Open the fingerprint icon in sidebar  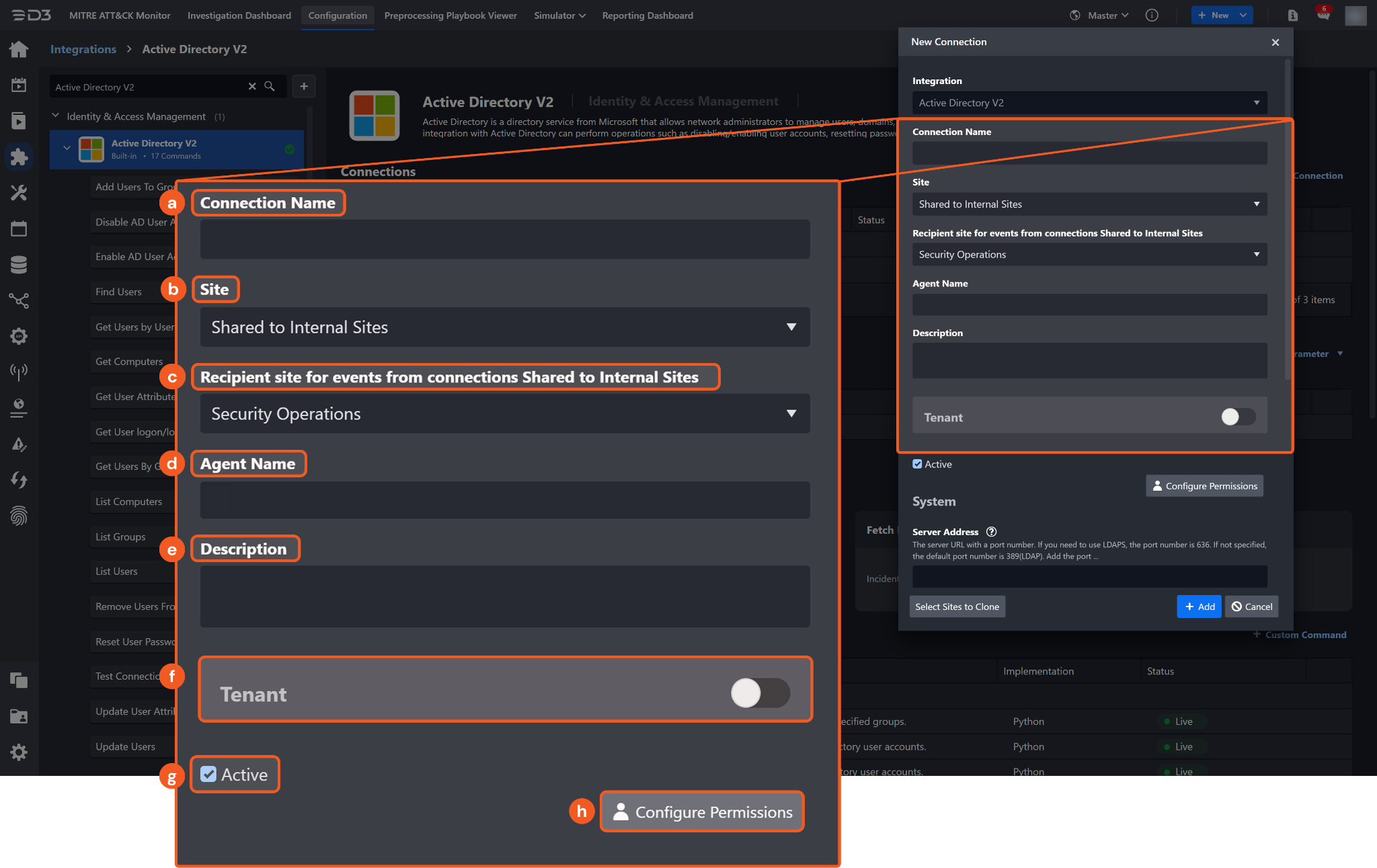[x=19, y=516]
